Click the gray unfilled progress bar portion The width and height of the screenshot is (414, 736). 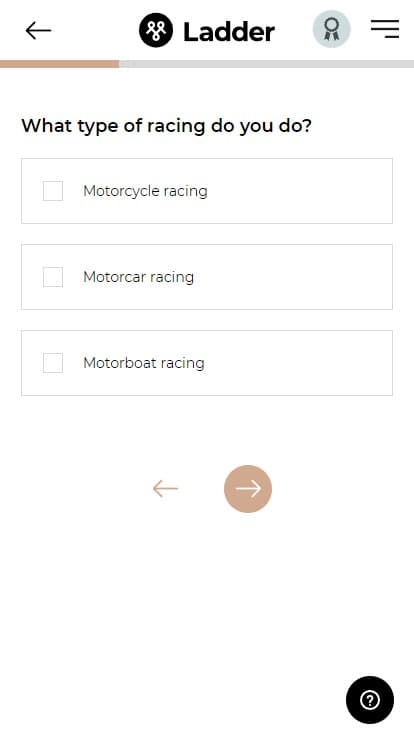click(267, 64)
